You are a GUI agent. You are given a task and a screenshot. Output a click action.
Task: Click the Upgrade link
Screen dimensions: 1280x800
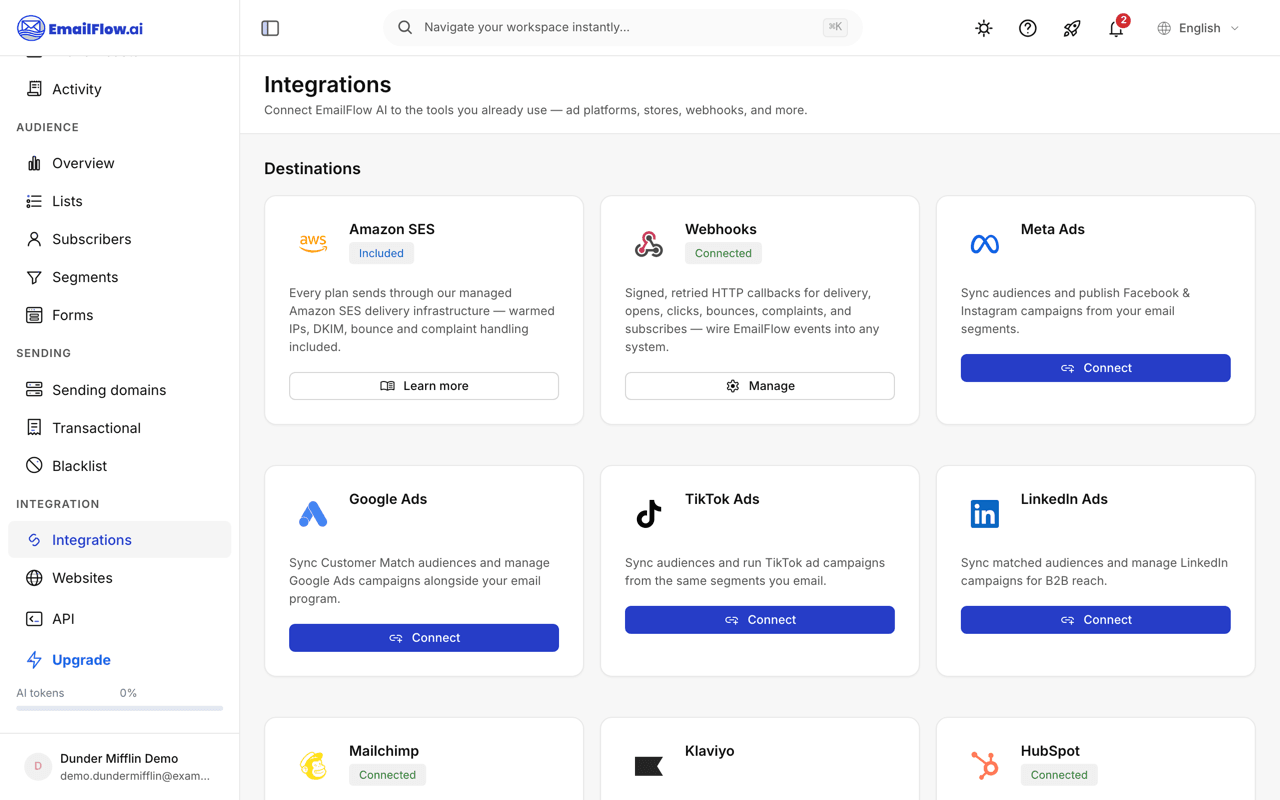point(81,660)
